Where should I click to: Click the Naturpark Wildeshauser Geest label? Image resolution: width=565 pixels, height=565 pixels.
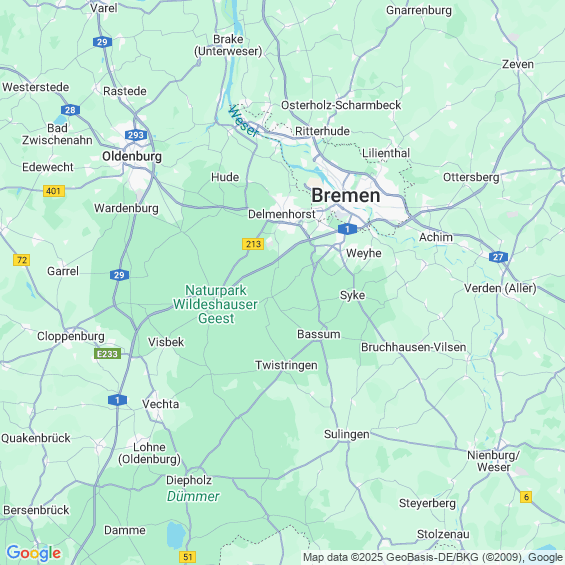(x=215, y=304)
